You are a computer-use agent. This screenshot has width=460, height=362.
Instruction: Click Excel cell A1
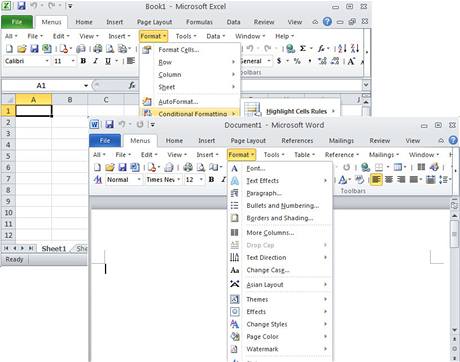pyautogui.click(x=34, y=111)
